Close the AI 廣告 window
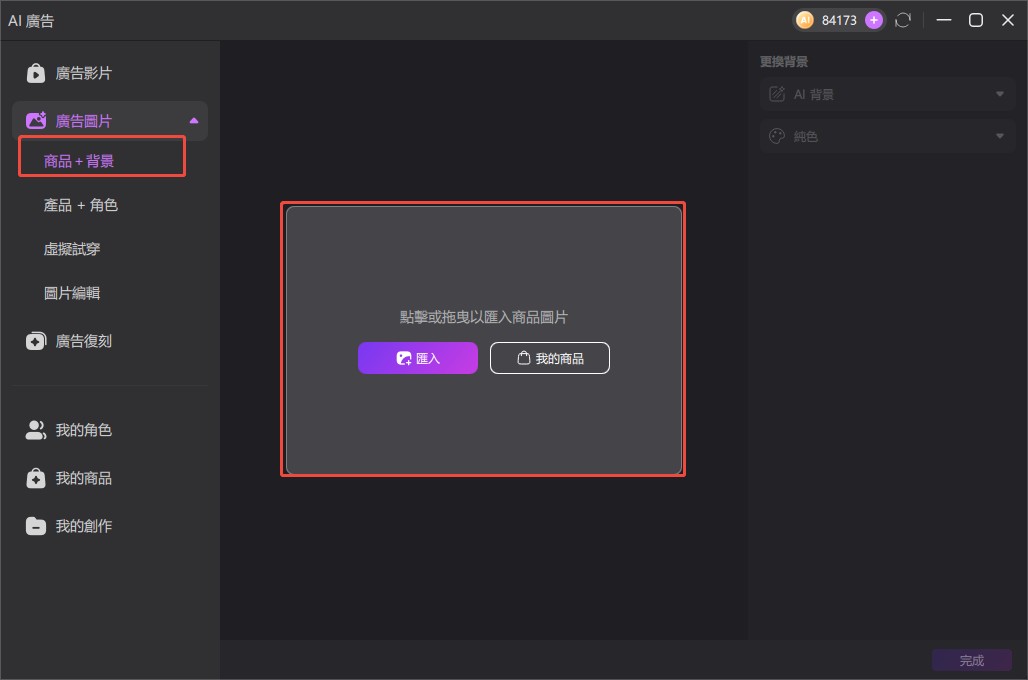The image size is (1028, 680). tap(1008, 20)
